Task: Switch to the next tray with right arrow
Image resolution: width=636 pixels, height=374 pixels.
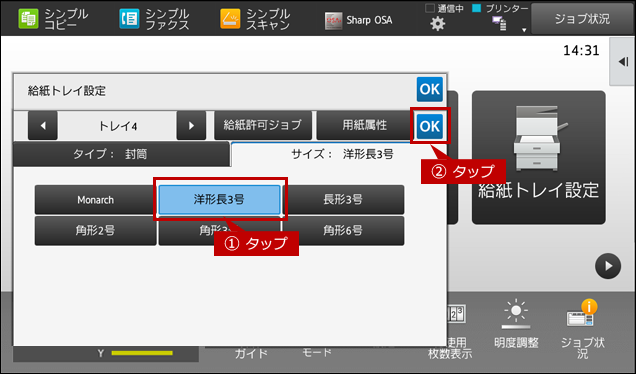Action: (x=191, y=126)
